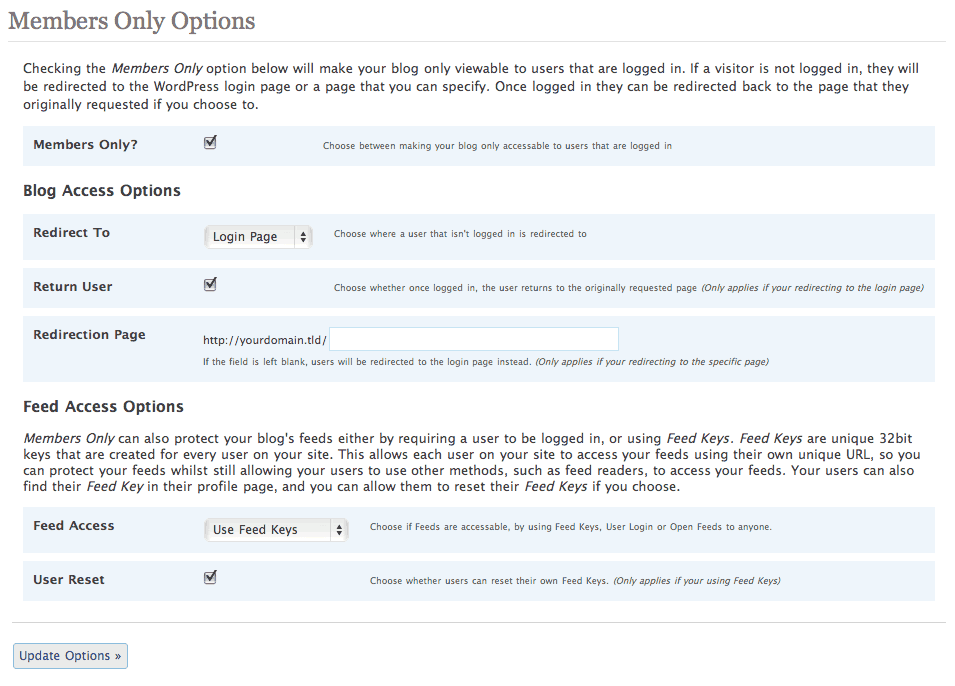The width and height of the screenshot is (955, 686).
Task: Click the http://yourdomain.tld/ prefix text
Action: tap(265, 341)
